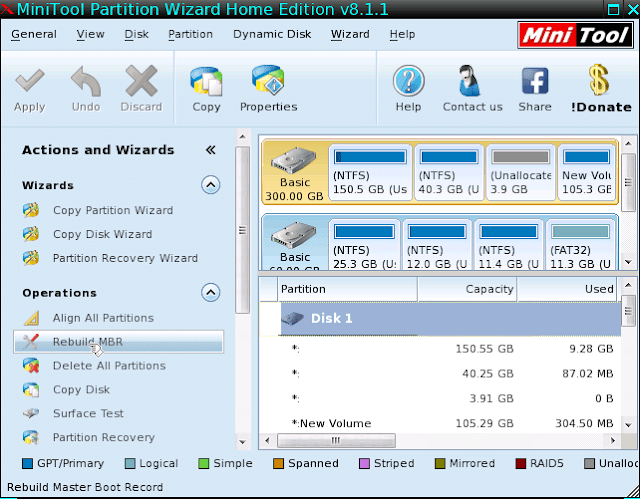Viewport: 640px width, 499px height.
Task: Click the Rebuild MBR tools icon
Action: click(31, 342)
